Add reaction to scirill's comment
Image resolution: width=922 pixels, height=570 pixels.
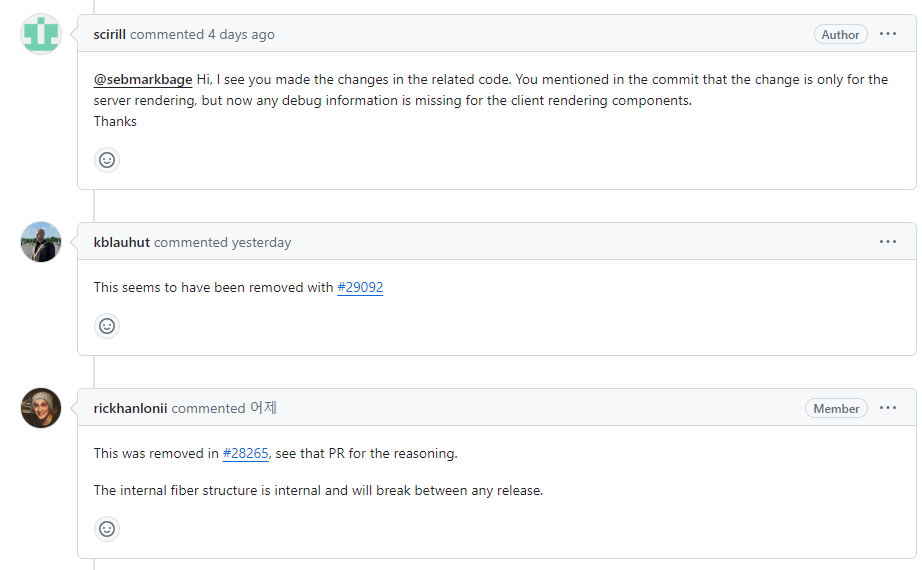tap(107, 160)
